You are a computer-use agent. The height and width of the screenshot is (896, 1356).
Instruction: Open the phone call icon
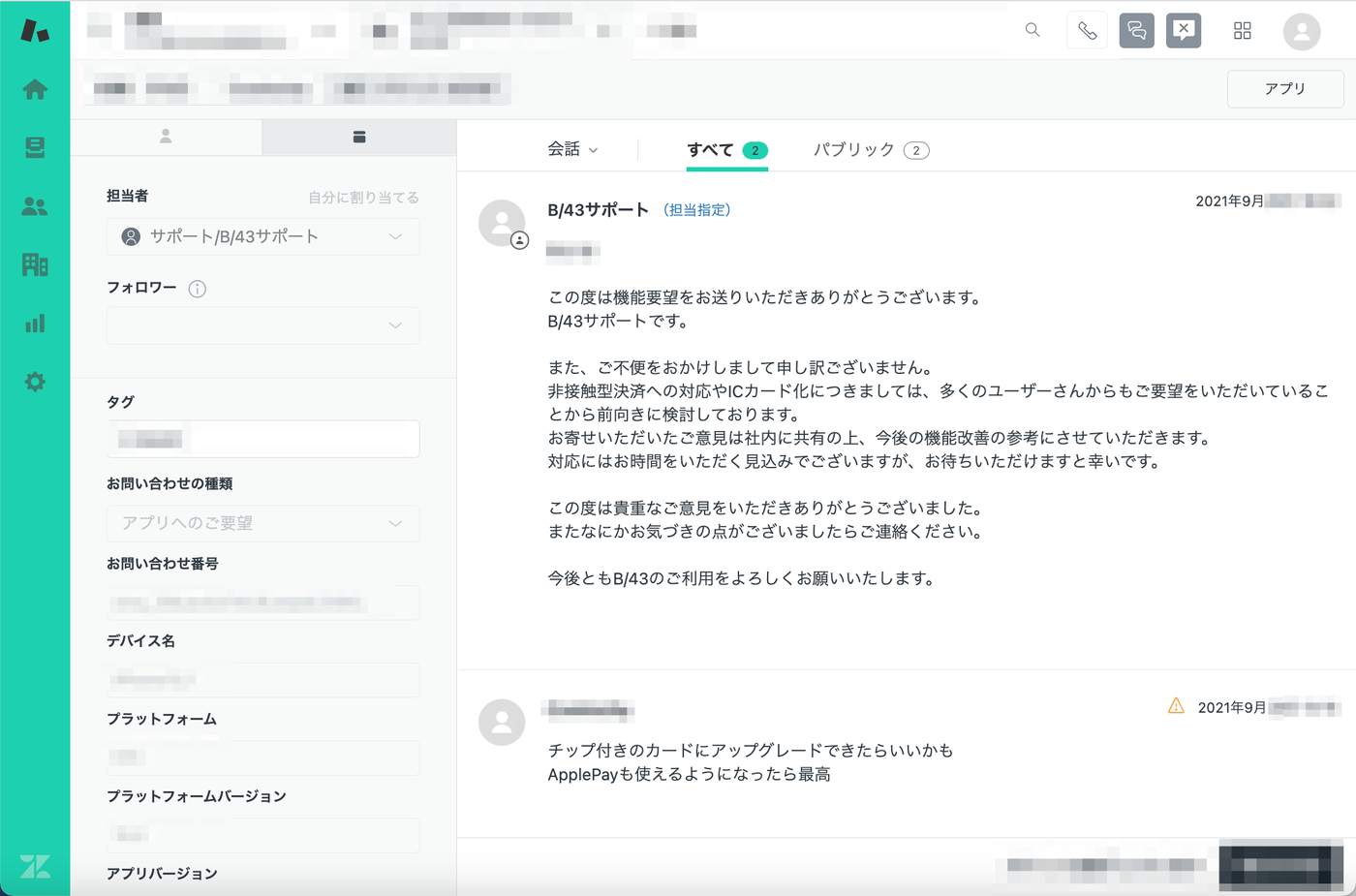[x=1087, y=31]
